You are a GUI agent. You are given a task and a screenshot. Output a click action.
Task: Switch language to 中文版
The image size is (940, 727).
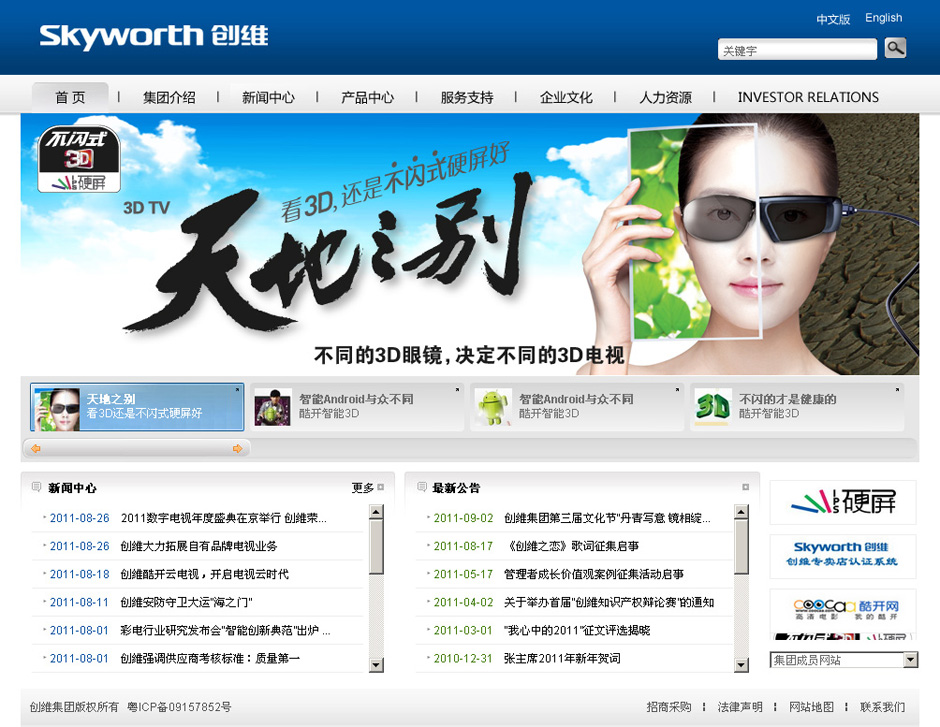[x=833, y=19]
